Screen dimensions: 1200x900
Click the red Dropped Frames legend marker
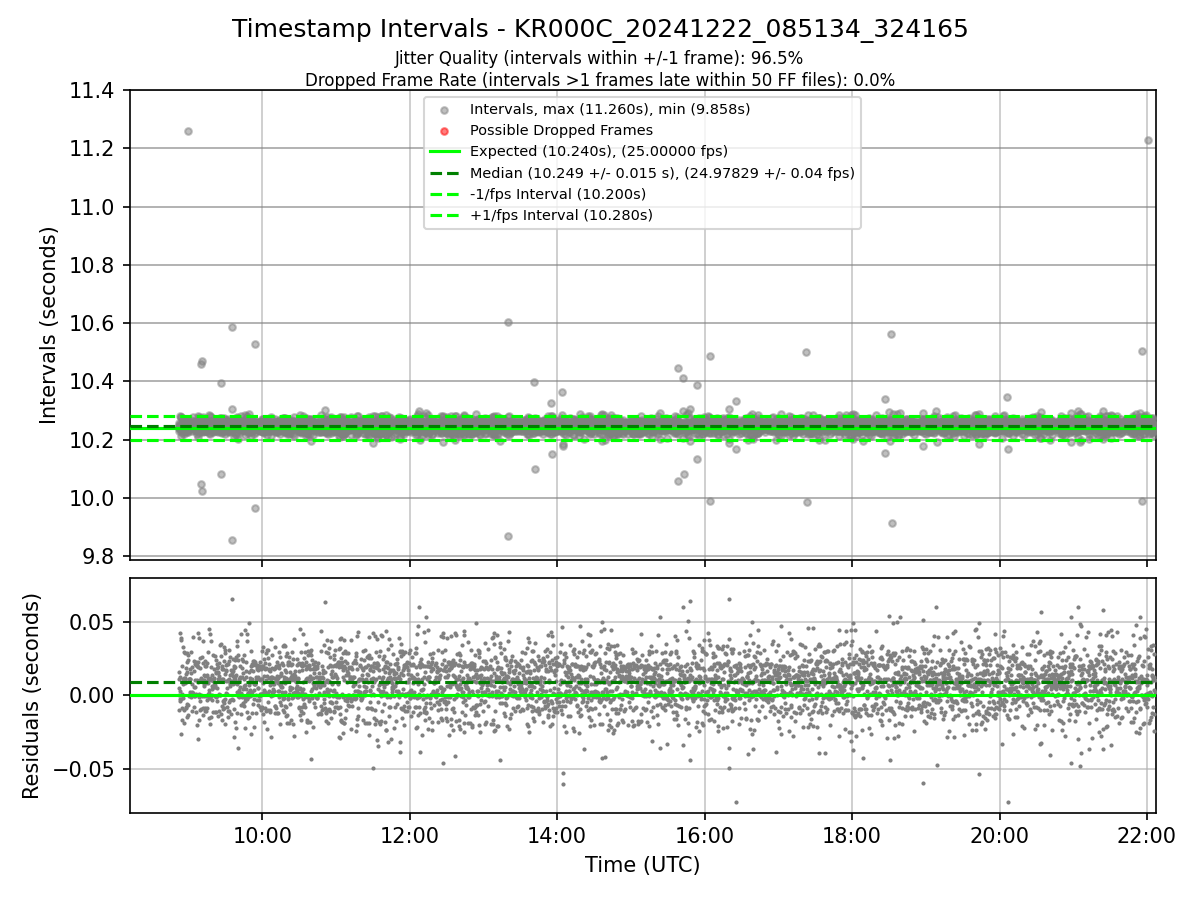(444, 130)
